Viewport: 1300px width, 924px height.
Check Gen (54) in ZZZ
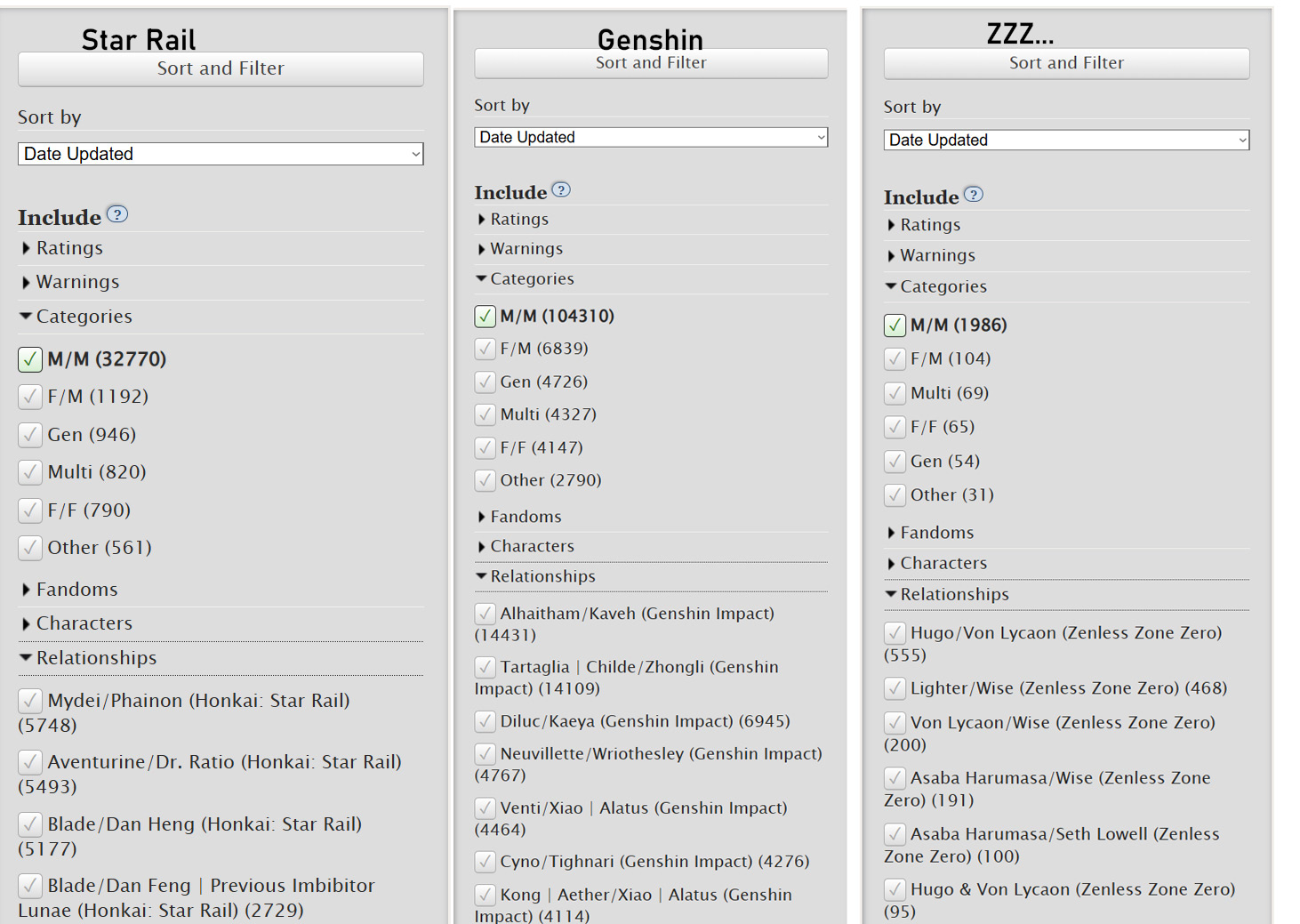tap(895, 462)
